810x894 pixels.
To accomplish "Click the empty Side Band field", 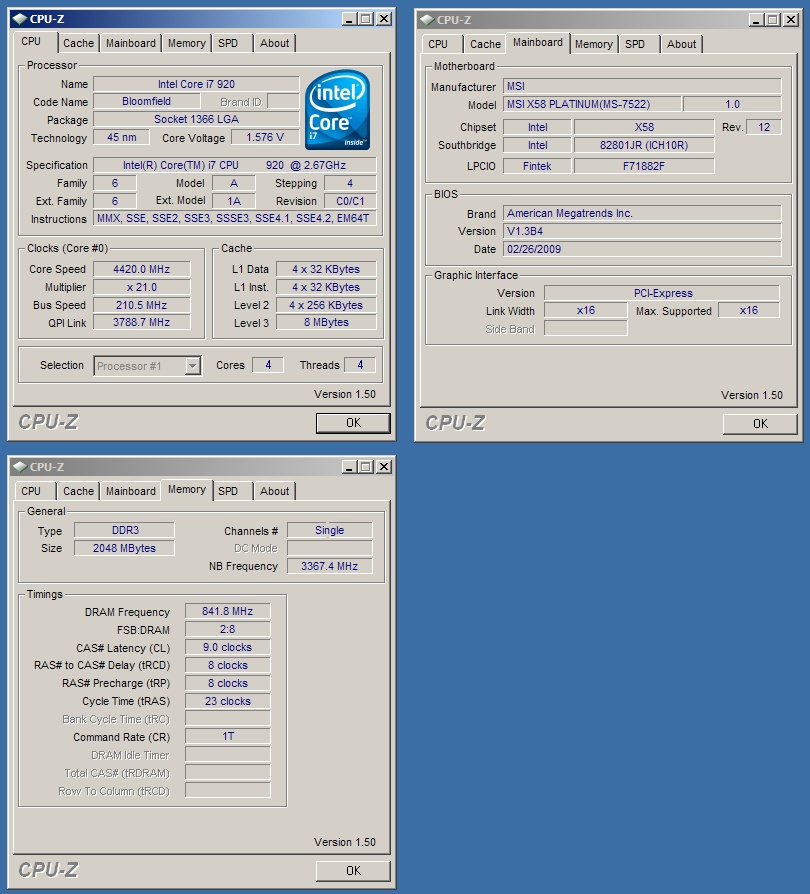I will tap(585, 329).
